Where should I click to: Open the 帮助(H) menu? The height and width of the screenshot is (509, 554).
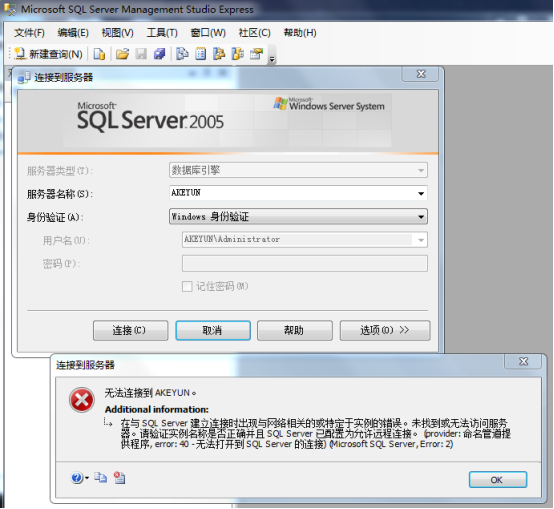pyautogui.click(x=300, y=33)
